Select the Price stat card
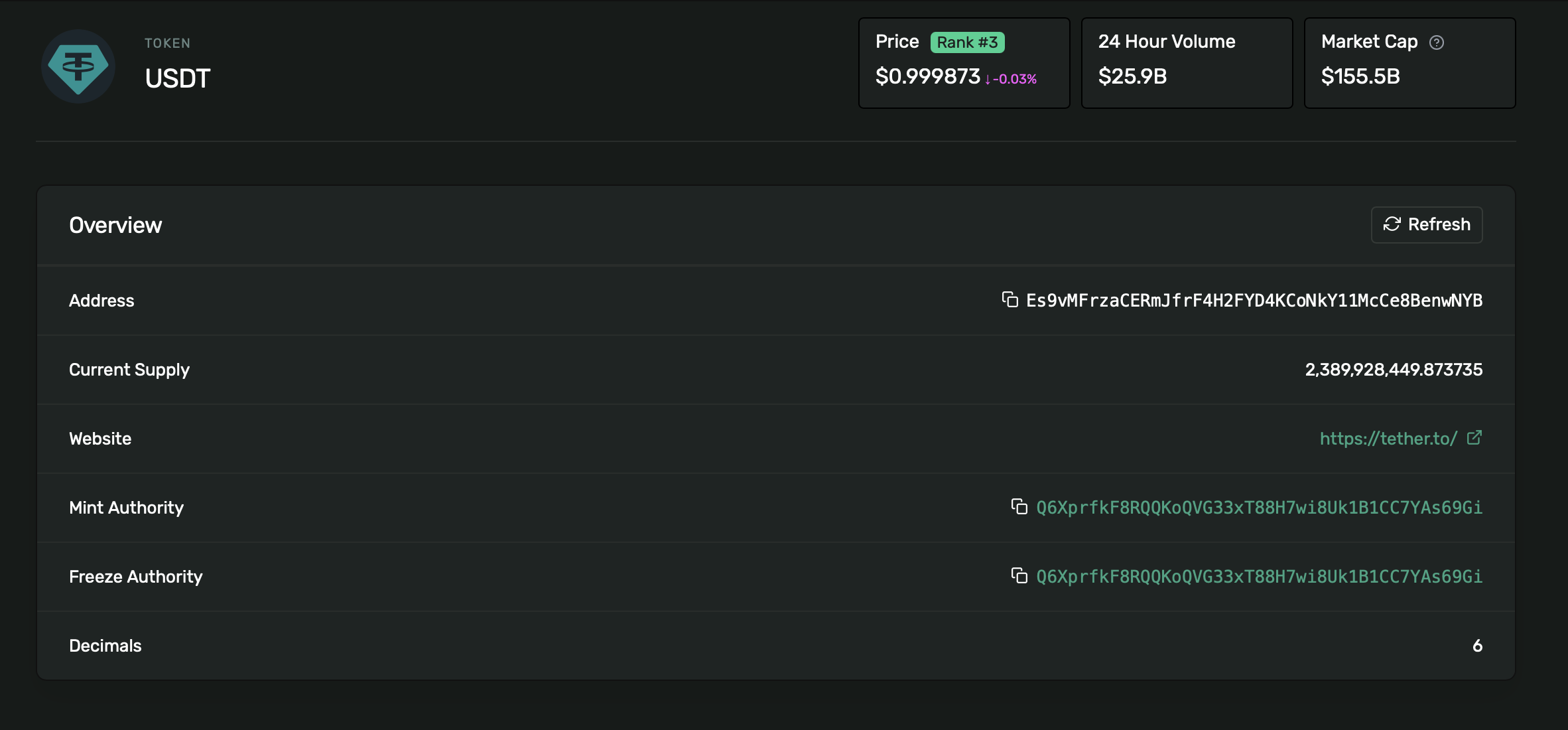Image resolution: width=1568 pixels, height=730 pixels. coord(963,62)
